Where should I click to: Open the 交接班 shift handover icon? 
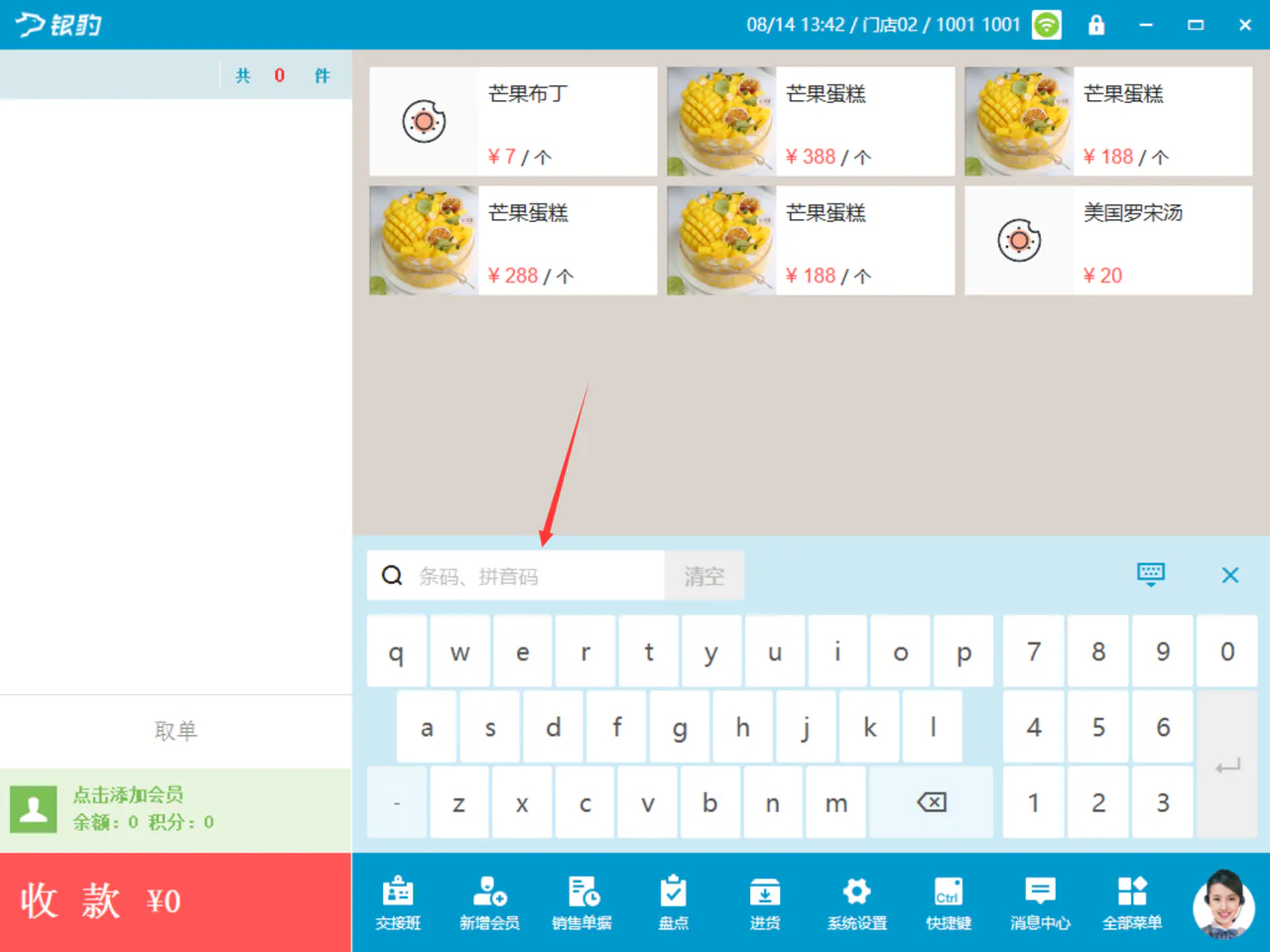coord(398,902)
